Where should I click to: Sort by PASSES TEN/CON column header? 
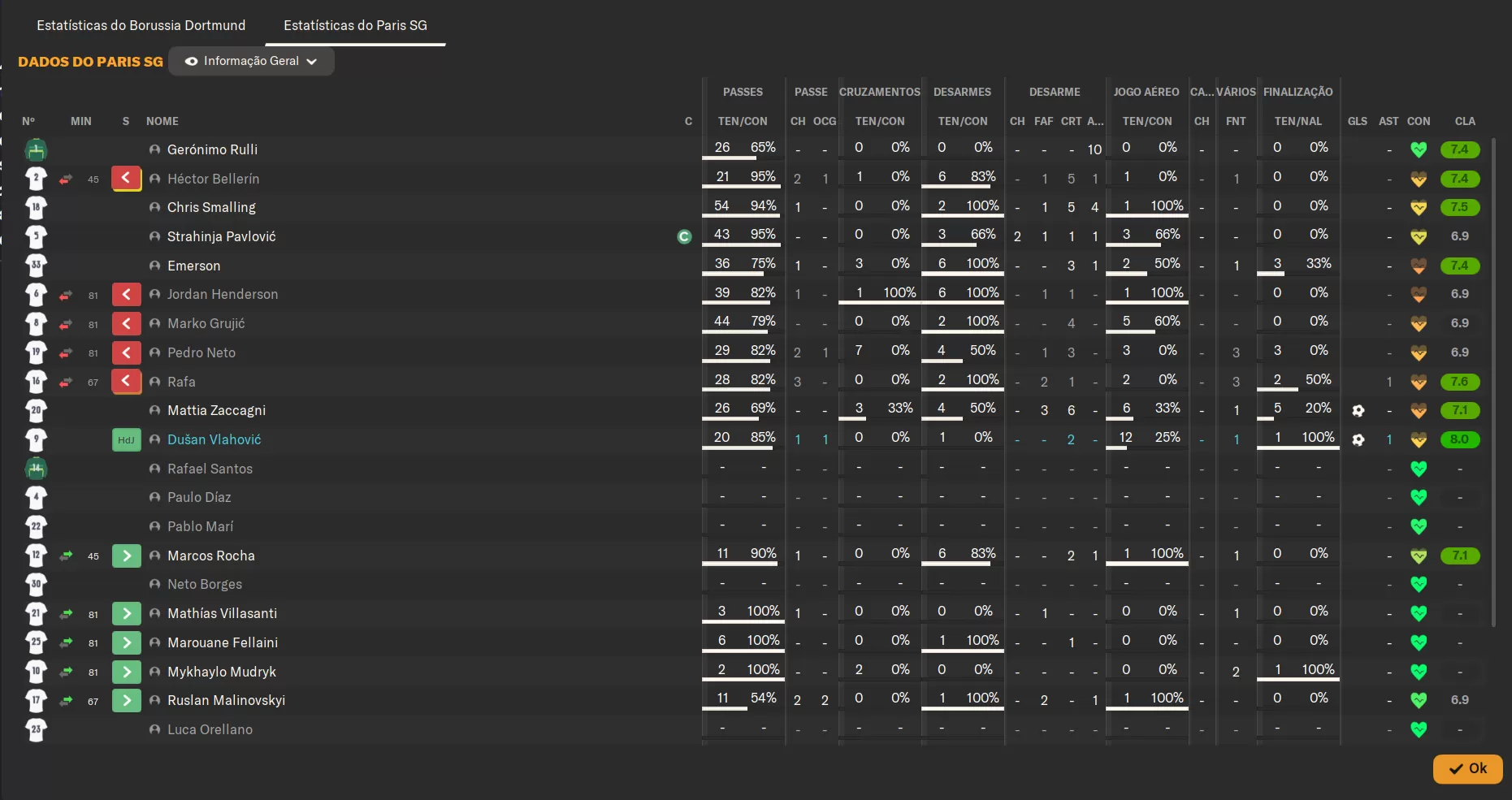point(743,121)
